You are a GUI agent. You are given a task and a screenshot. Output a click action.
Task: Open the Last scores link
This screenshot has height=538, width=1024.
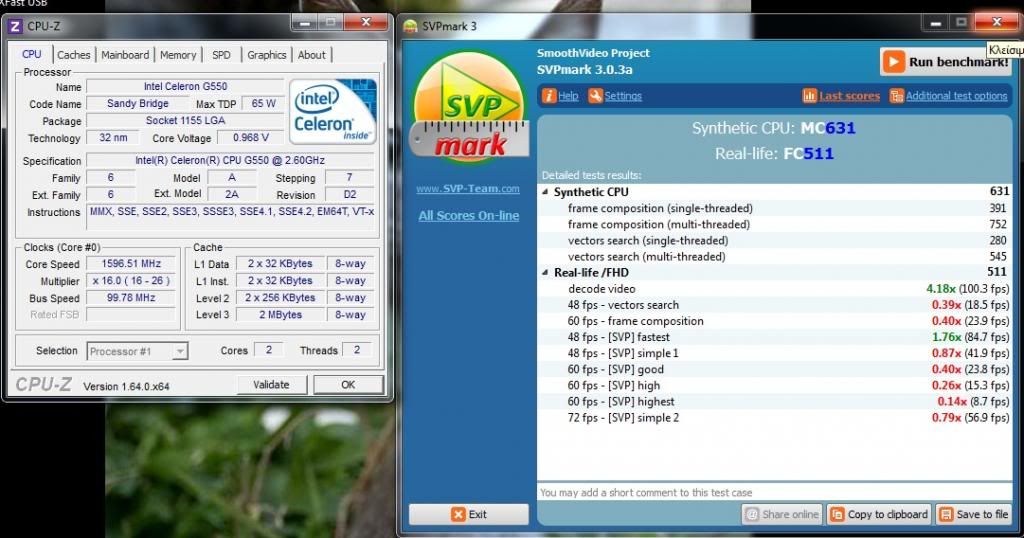click(x=850, y=96)
